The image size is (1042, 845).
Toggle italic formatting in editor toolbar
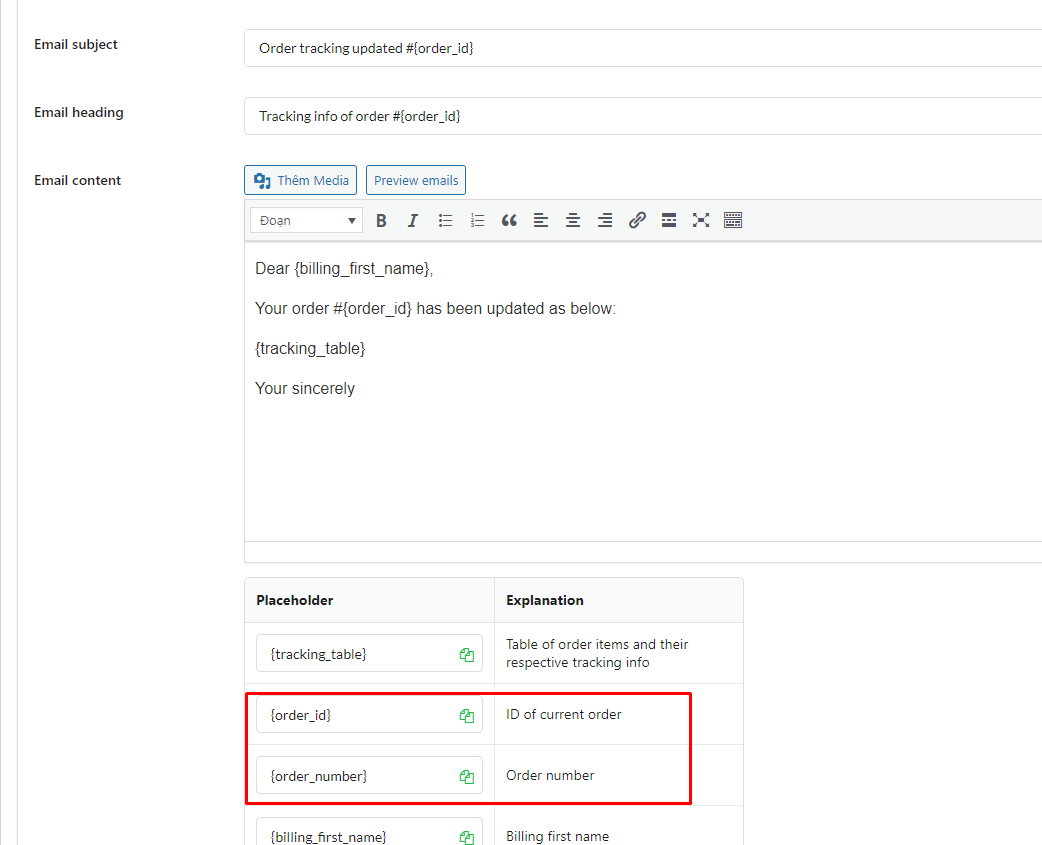[x=413, y=221]
